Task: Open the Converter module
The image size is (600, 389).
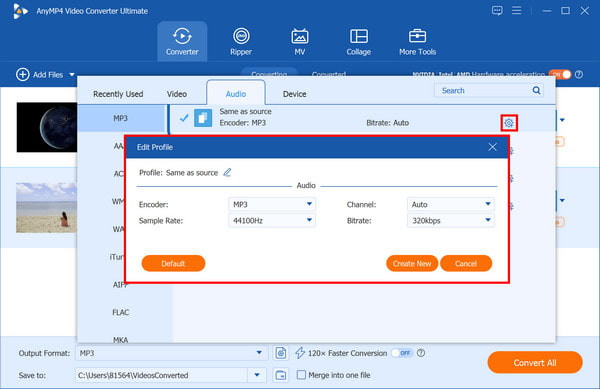Action: coord(182,41)
